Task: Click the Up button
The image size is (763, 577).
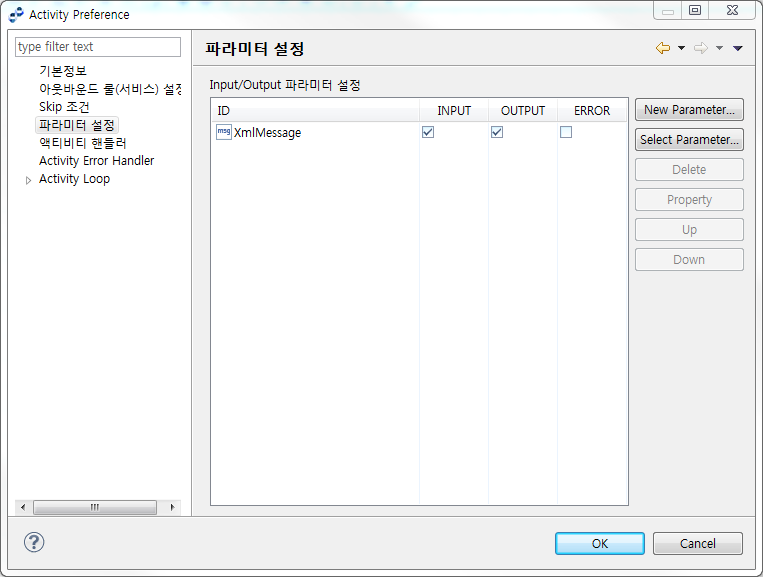Action: point(689,230)
